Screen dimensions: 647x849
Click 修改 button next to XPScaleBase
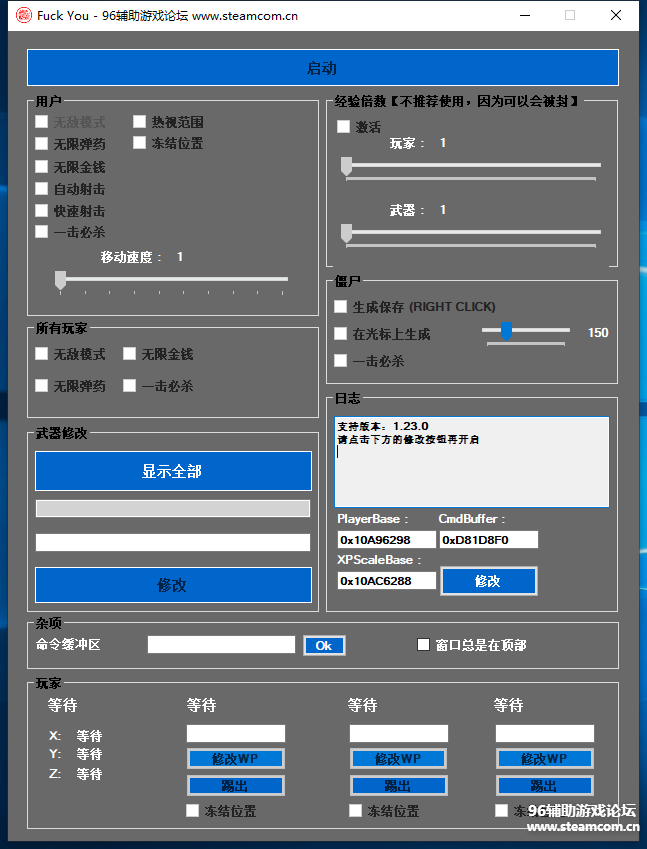489,581
